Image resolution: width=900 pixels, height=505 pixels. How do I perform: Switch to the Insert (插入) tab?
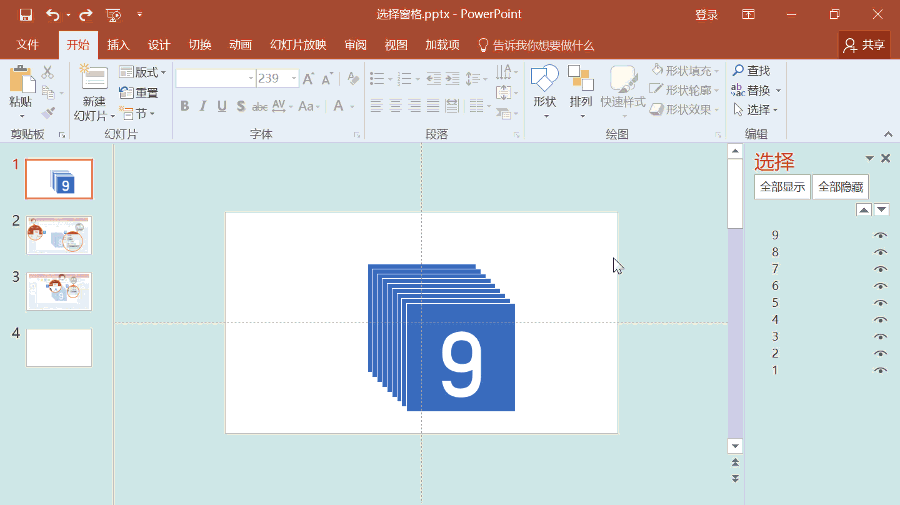pos(118,45)
